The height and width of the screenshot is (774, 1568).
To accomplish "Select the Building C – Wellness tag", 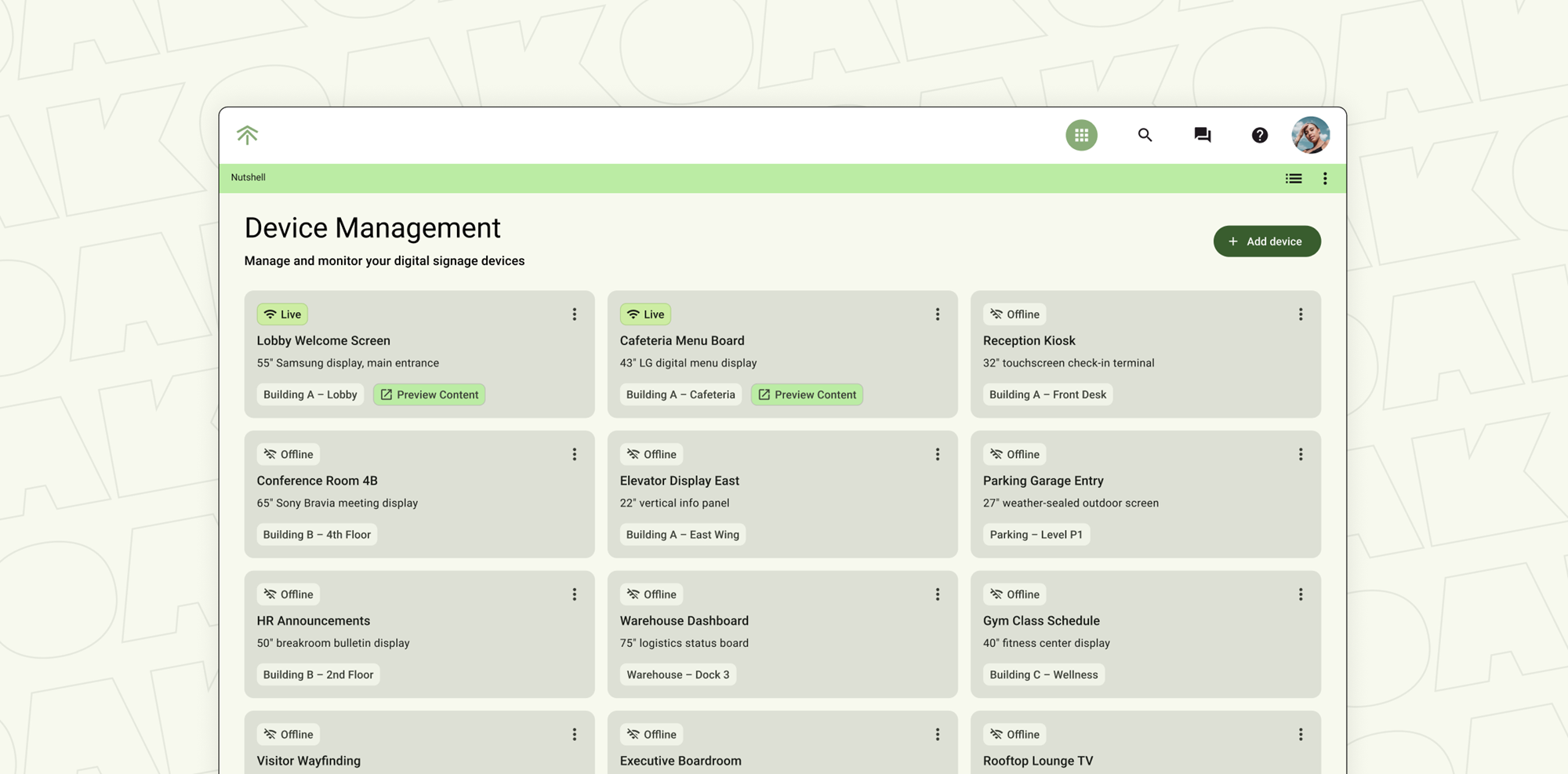I will tap(1044, 674).
